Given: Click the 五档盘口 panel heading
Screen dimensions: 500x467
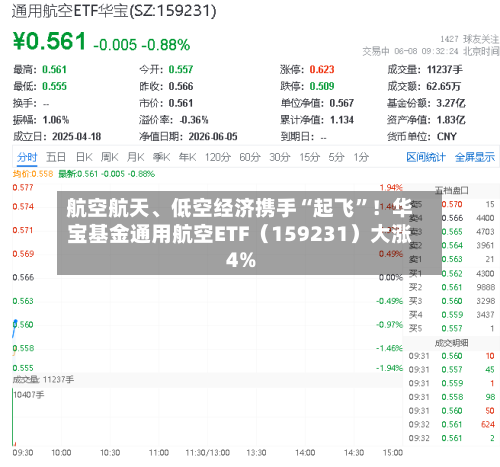Looking at the screenshot, I should coord(452,190).
